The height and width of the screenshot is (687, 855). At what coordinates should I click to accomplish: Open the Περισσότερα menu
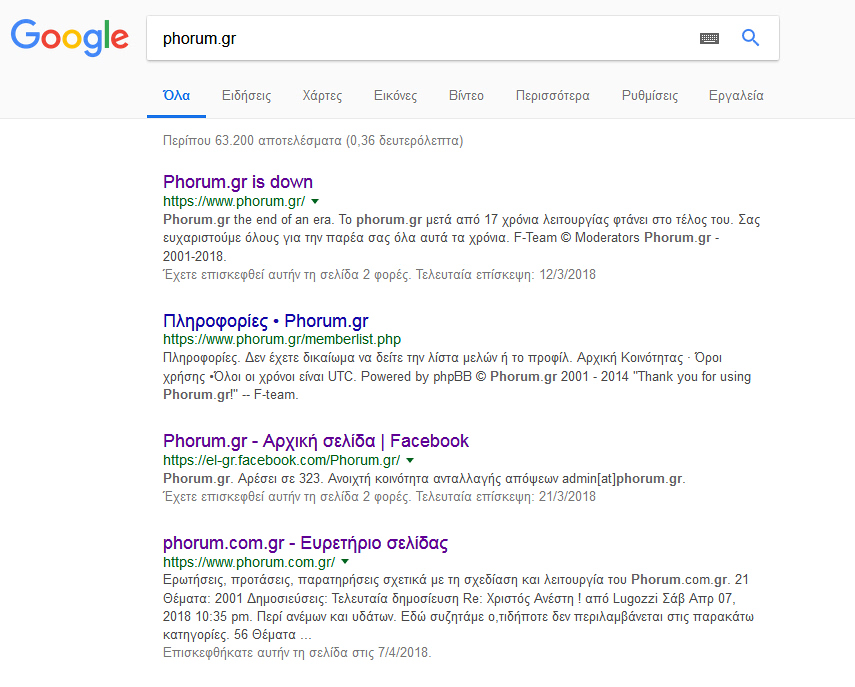552,95
